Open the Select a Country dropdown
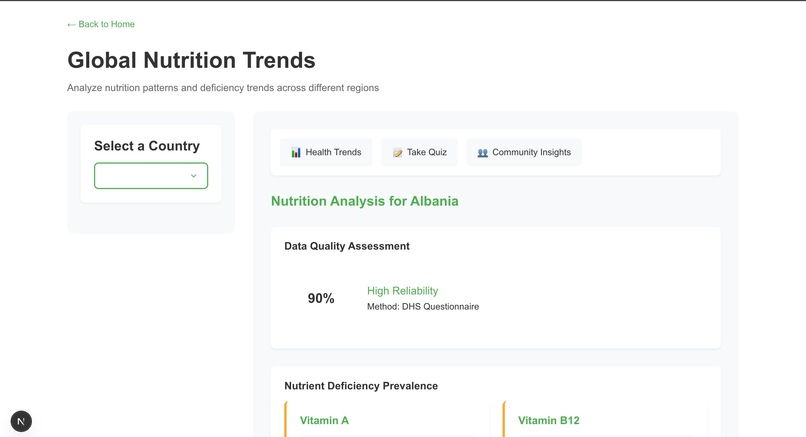 tap(151, 176)
